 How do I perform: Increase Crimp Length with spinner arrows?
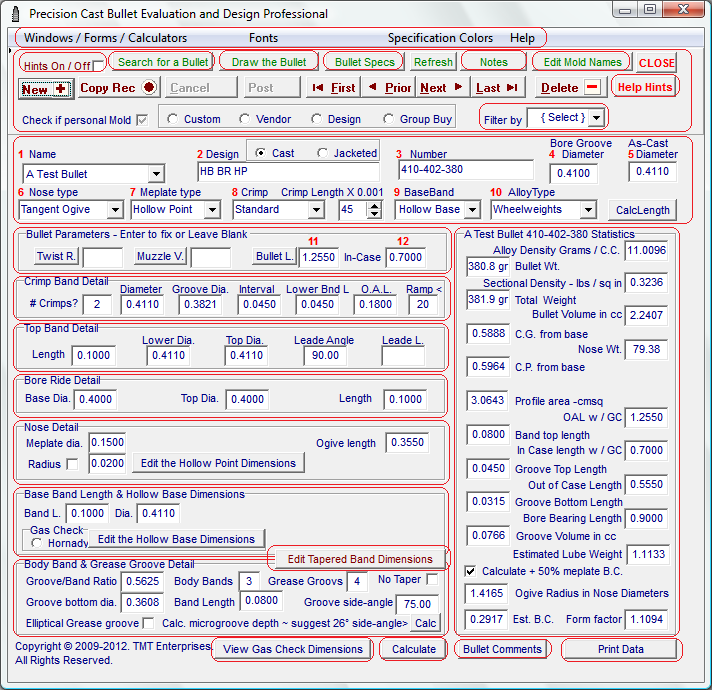(375, 205)
